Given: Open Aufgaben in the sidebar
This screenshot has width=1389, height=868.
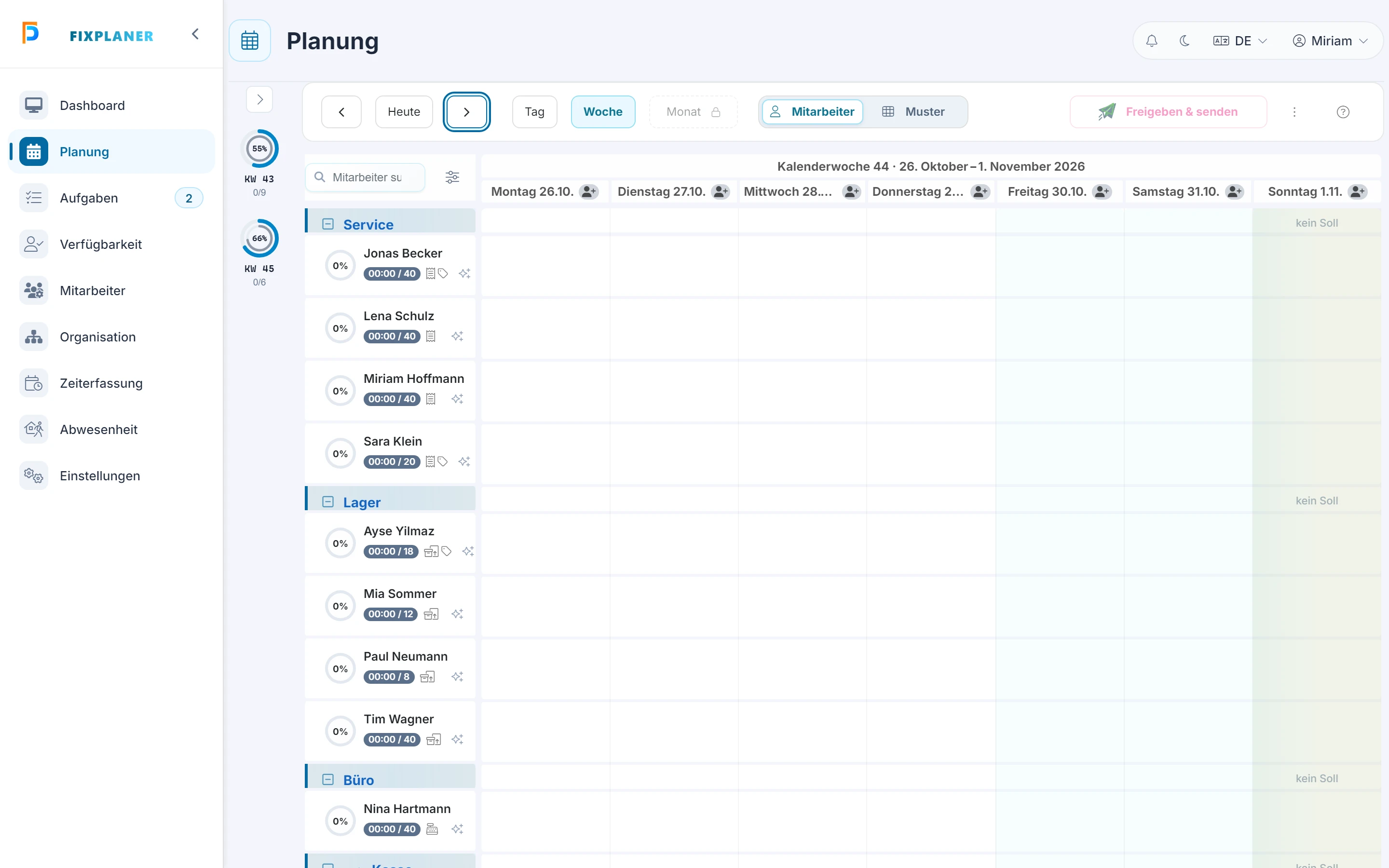Looking at the screenshot, I should pos(111,198).
